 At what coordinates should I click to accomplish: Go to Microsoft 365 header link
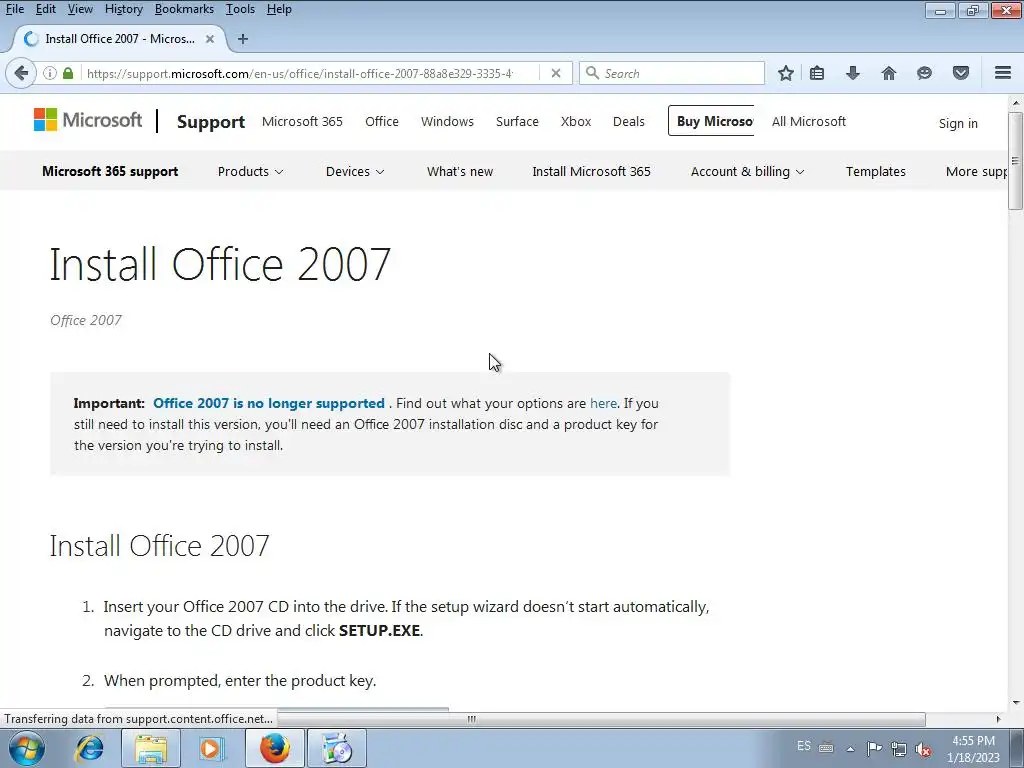click(302, 121)
